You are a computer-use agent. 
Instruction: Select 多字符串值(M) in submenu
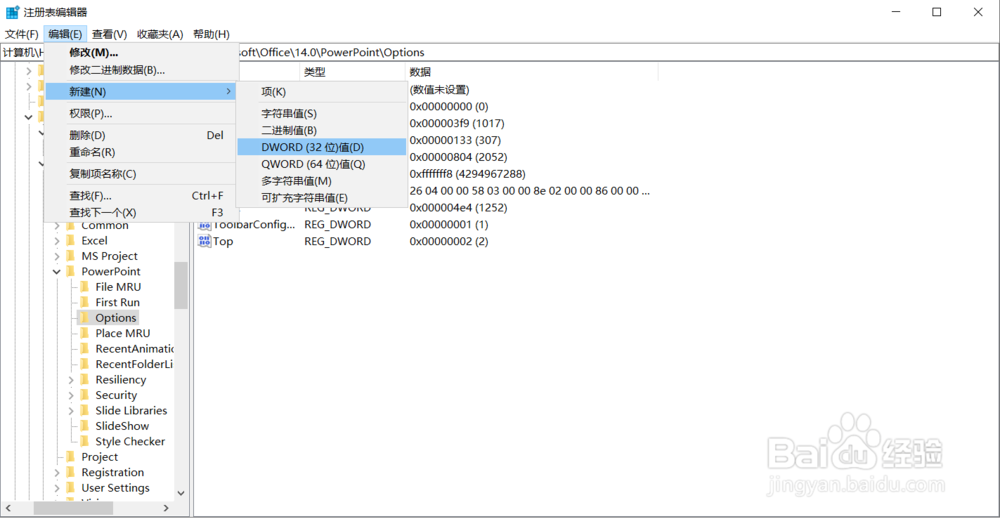(x=321, y=181)
